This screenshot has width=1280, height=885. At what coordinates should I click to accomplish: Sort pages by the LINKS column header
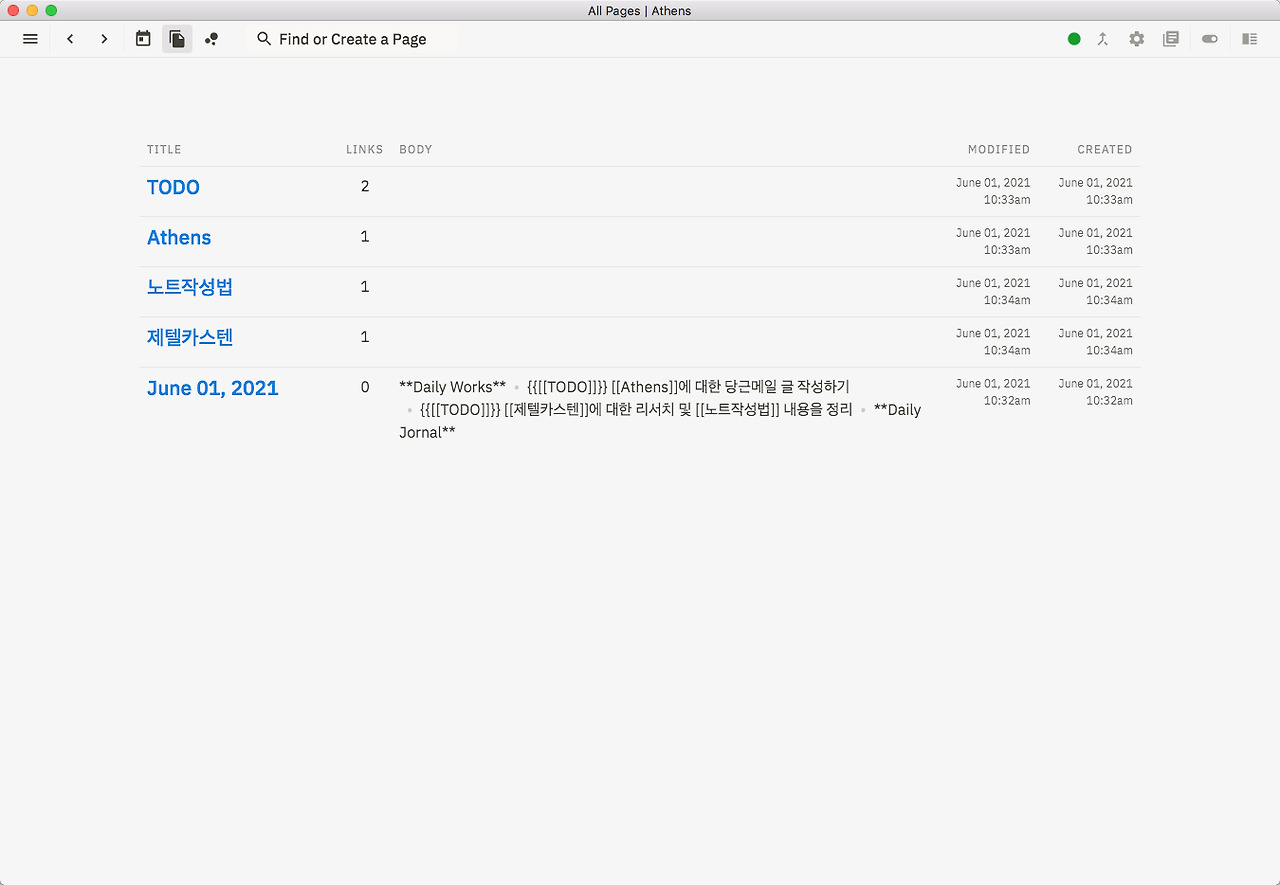pyautogui.click(x=365, y=150)
